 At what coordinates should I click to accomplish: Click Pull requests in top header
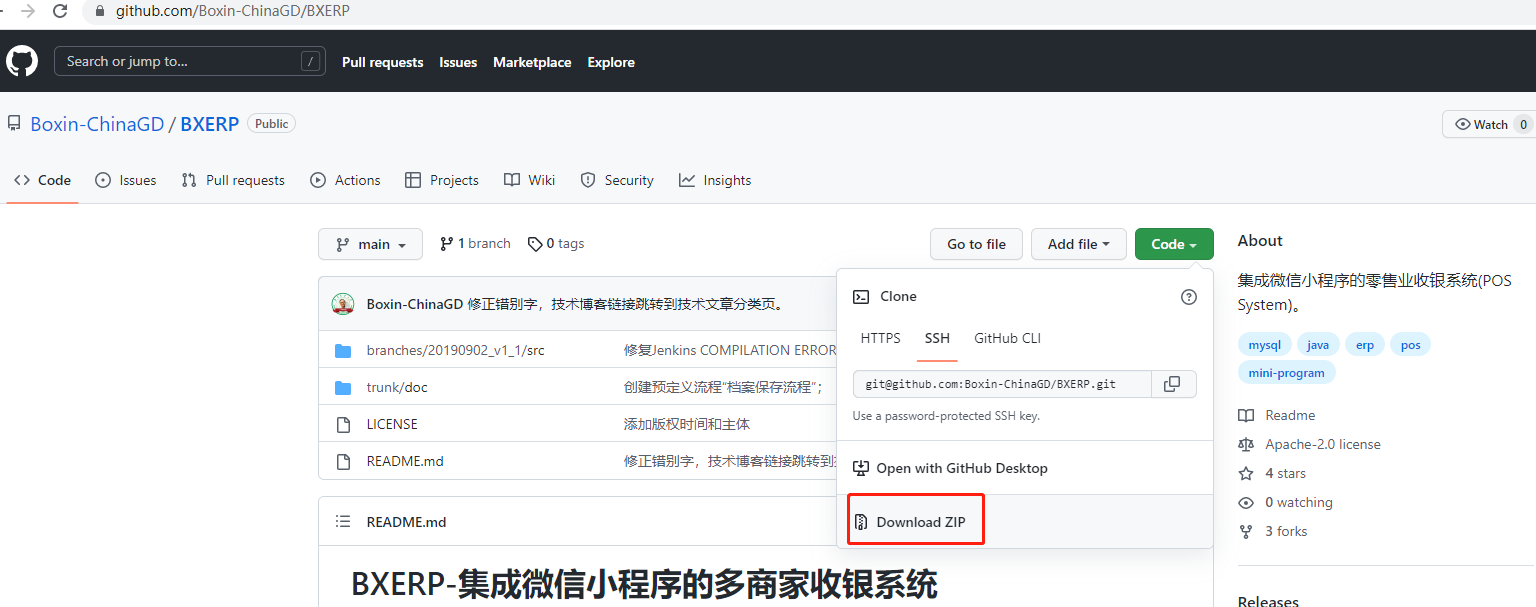pyautogui.click(x=382, y=62)
